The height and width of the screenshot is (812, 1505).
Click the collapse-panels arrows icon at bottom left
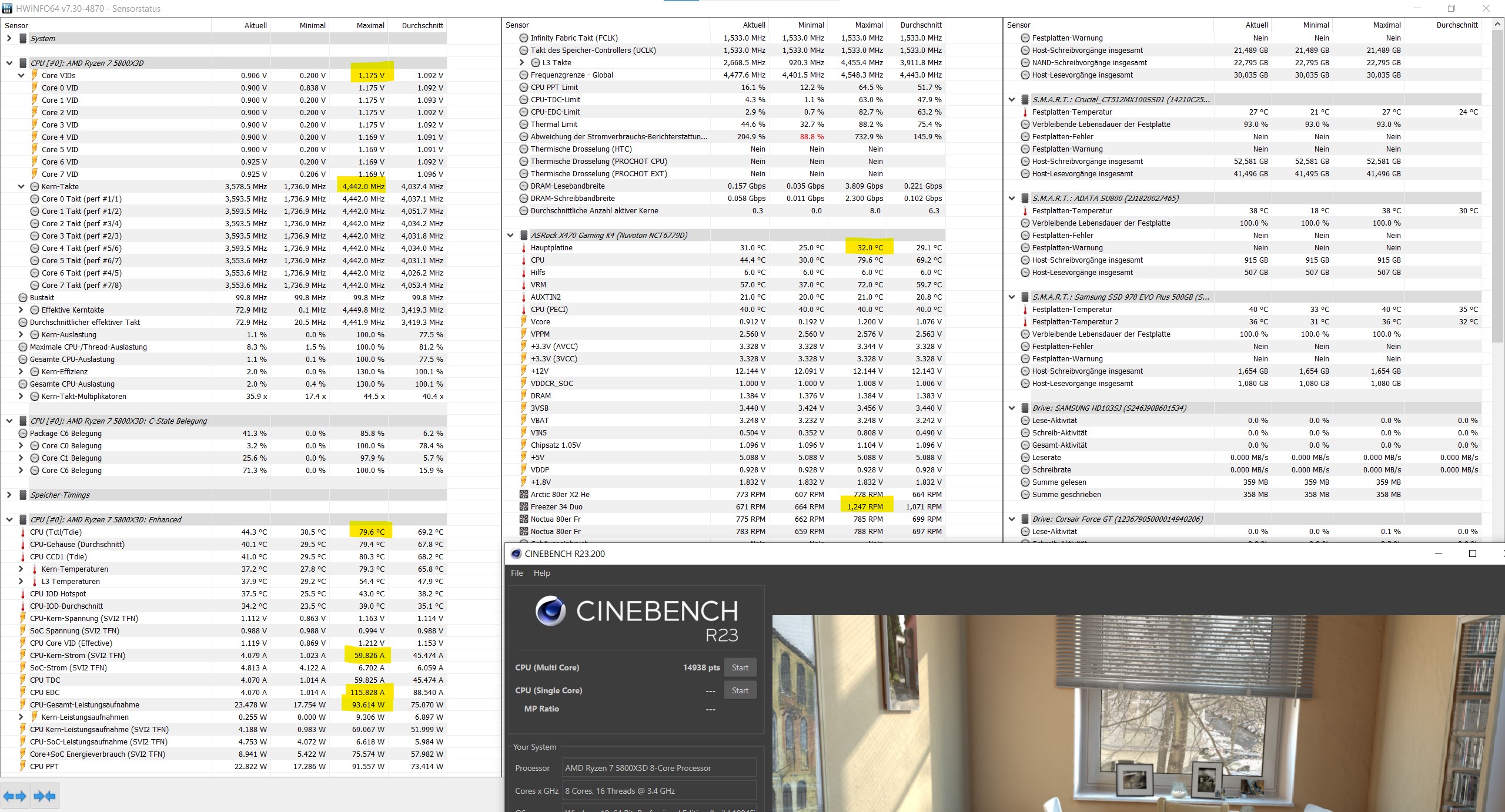[45, 796]
